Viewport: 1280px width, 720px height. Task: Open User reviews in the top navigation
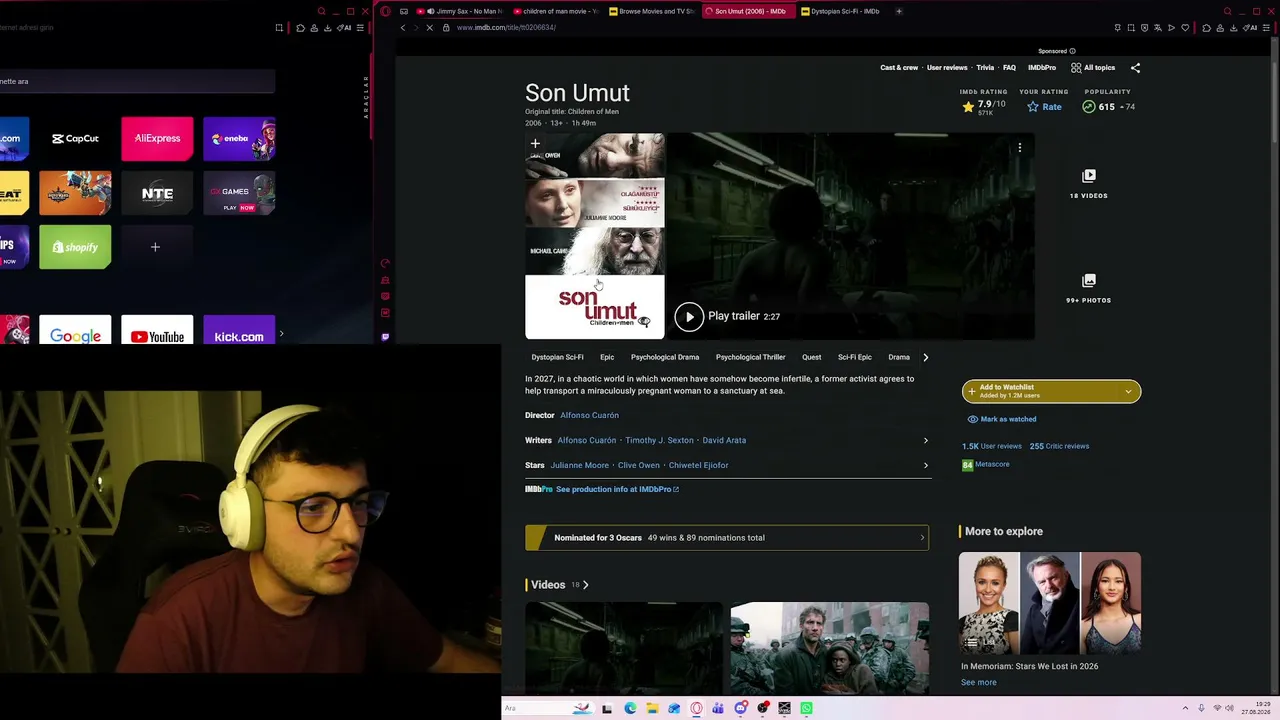click(947, 68)
